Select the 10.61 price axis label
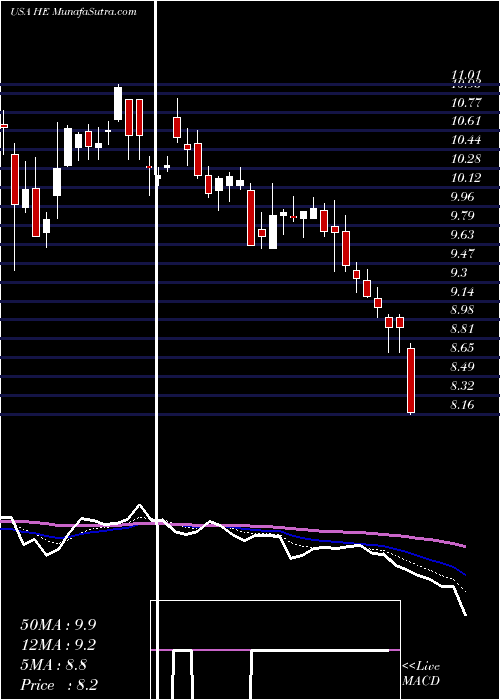Image resolution: width=500 pixels, height=700 pixels. (466, 121)
